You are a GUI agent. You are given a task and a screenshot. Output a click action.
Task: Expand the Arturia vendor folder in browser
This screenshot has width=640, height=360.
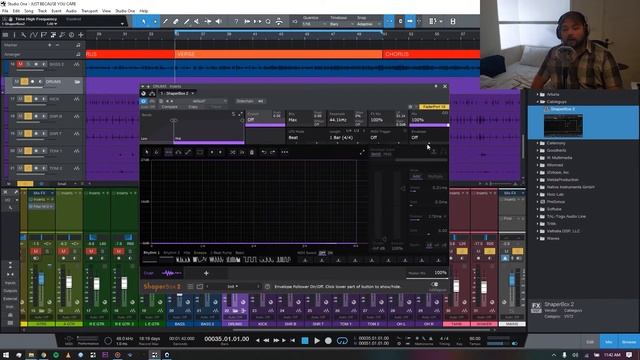click(x=538, y=94)
